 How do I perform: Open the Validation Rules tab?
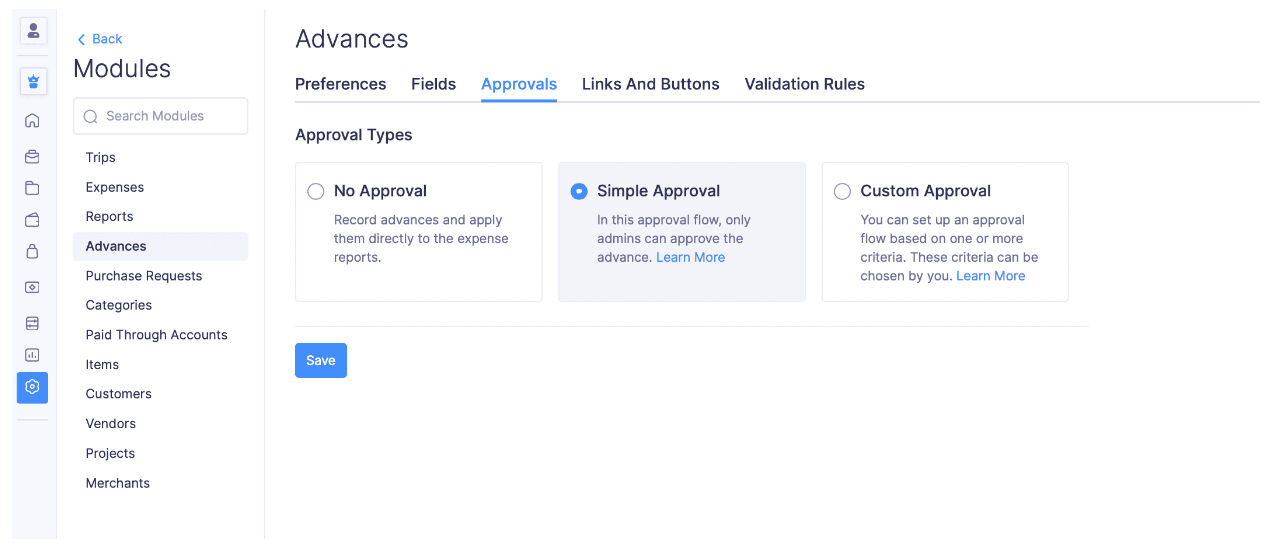pyautogui.click(x=804, y=84)
